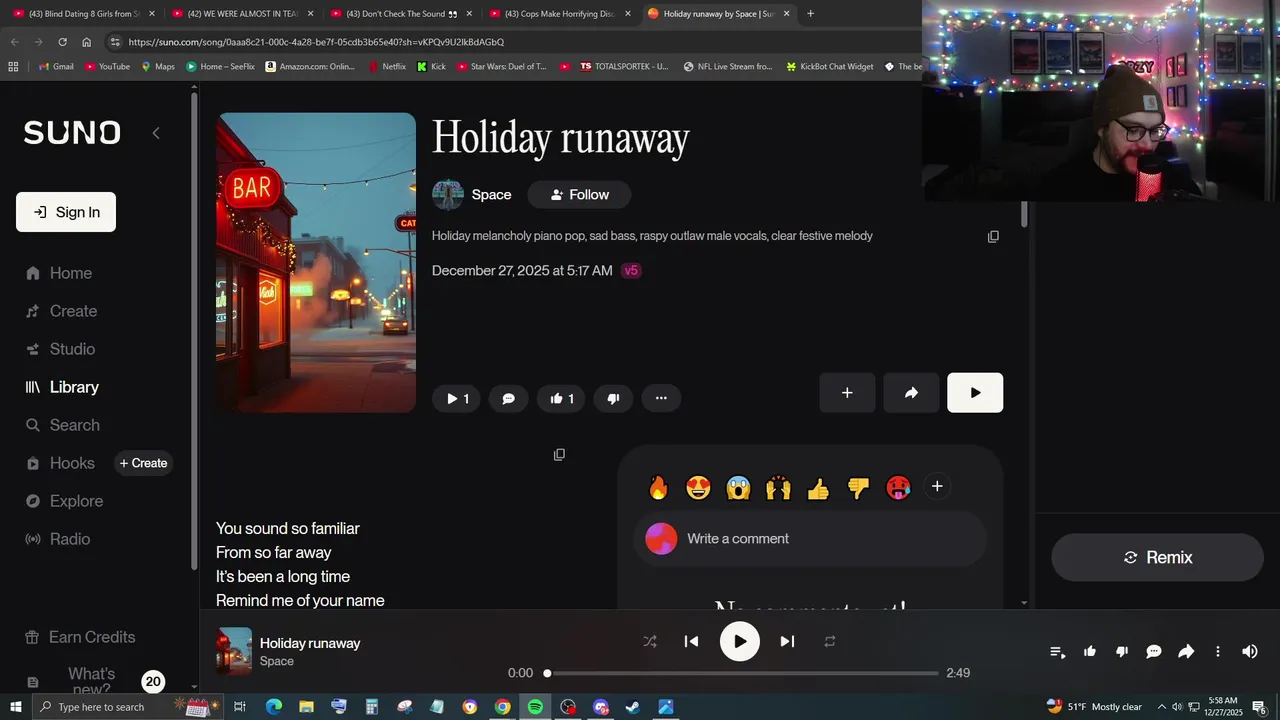Skip to next track in player bar

pyautogui.click(x=787, y=642)
